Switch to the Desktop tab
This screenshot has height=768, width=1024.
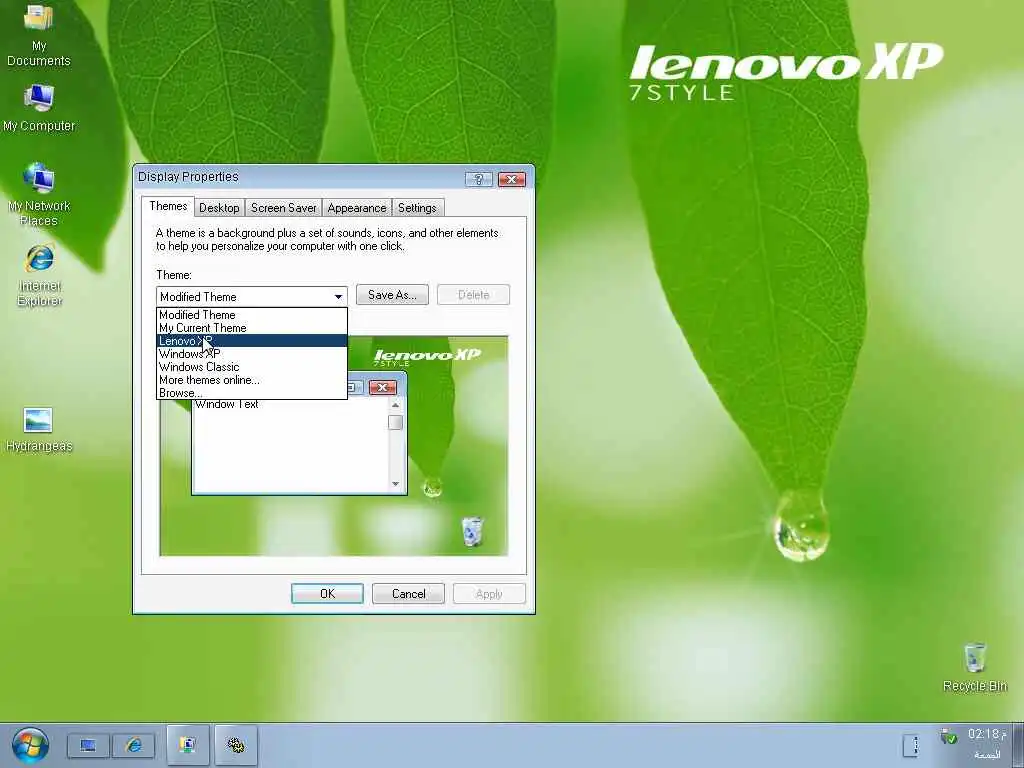(219, 208)
